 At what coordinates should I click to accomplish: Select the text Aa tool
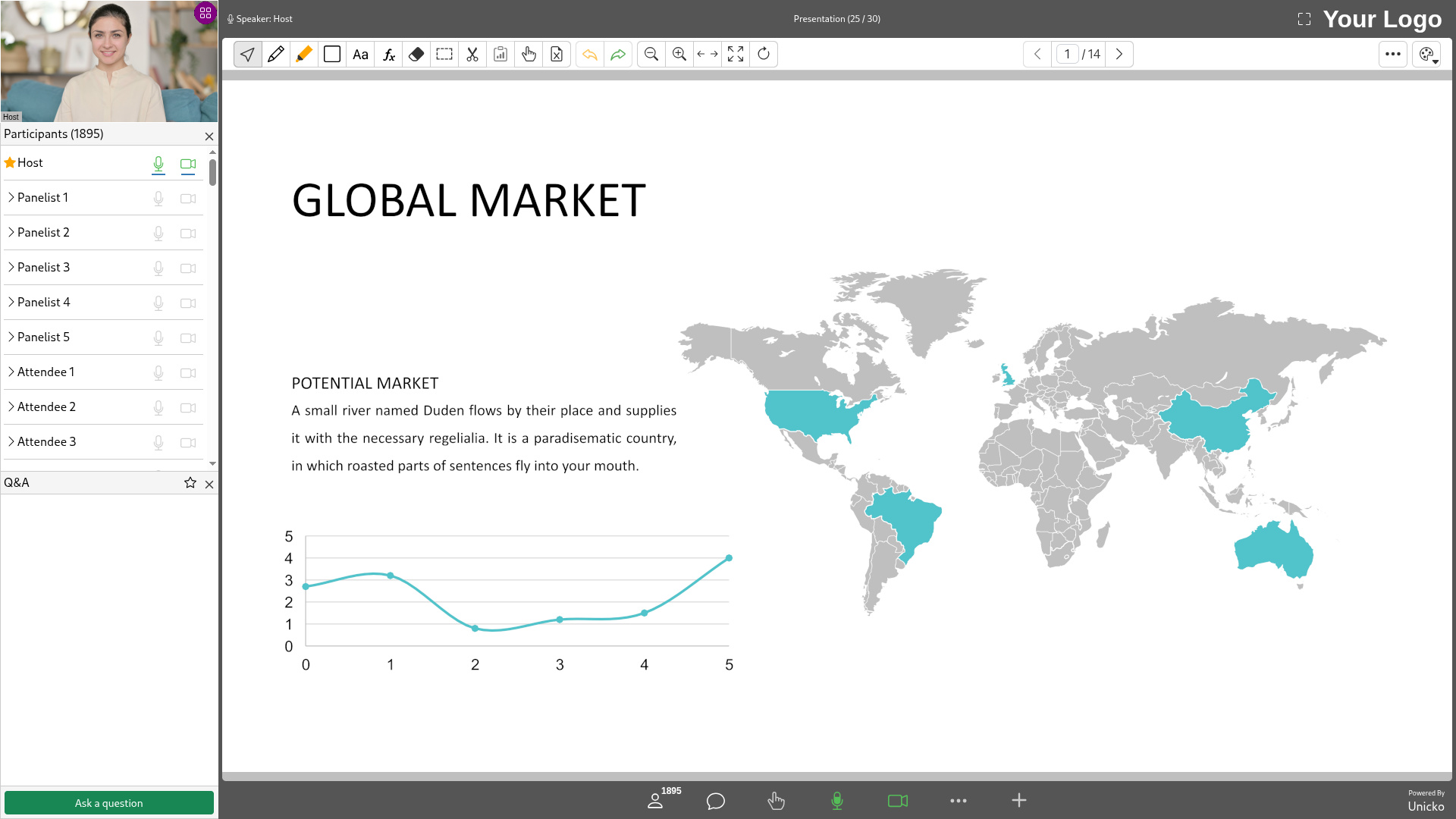click(360, 54)
